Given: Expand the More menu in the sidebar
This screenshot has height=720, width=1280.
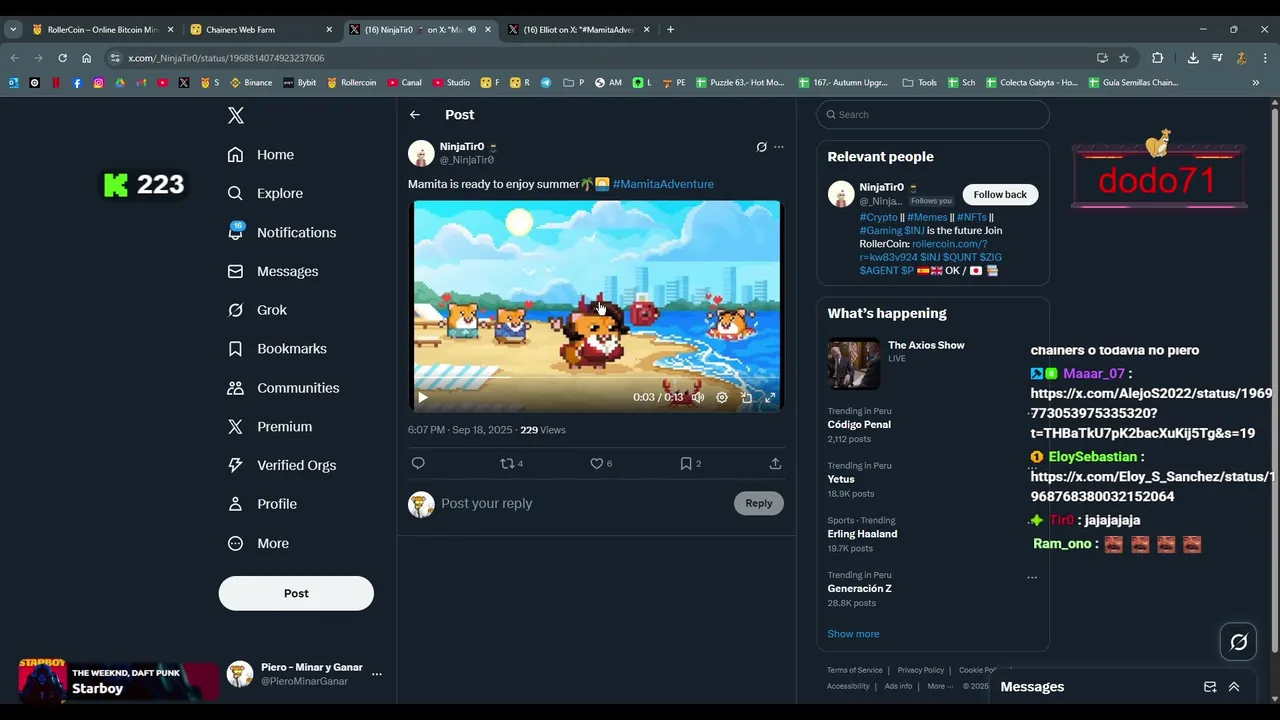Looking at the screenshot, I should click(x=258, y=543).
